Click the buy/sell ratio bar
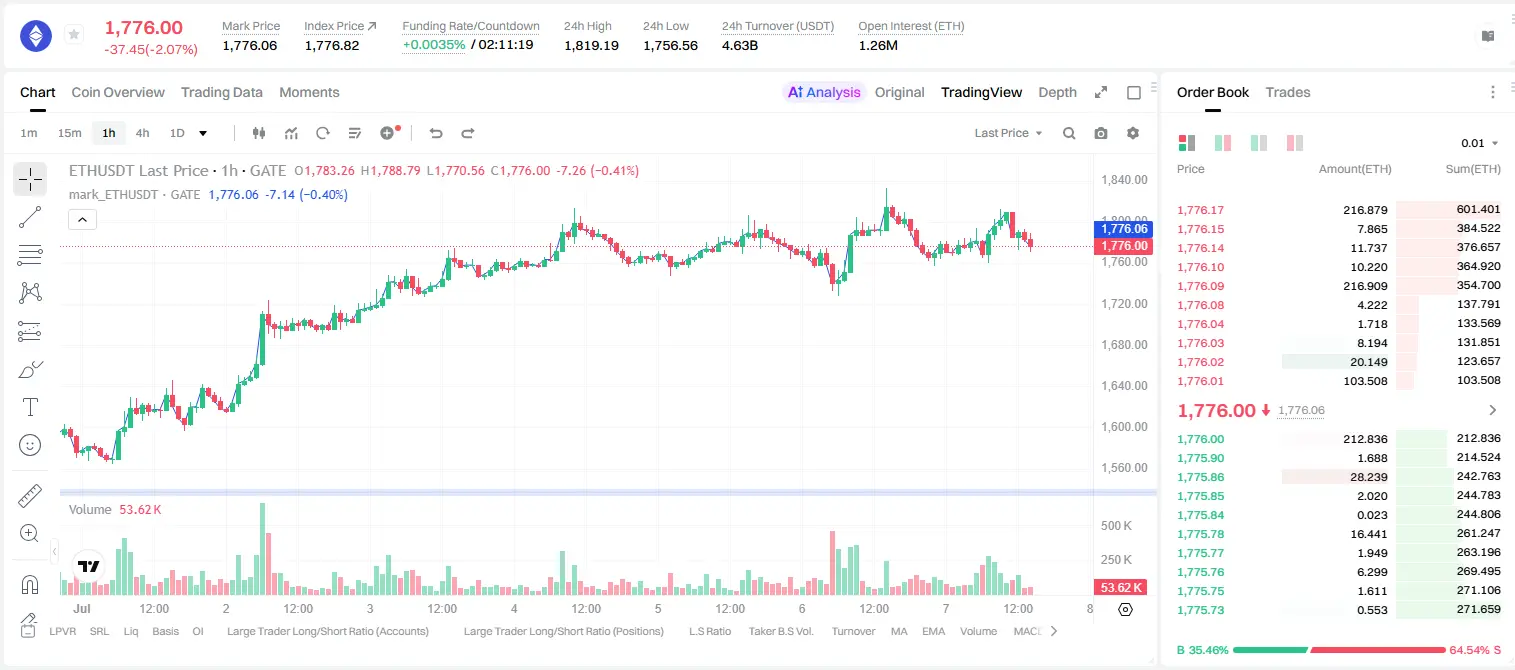Image resolution: width=1515 pixels, height=670 pixels. 1339,650
